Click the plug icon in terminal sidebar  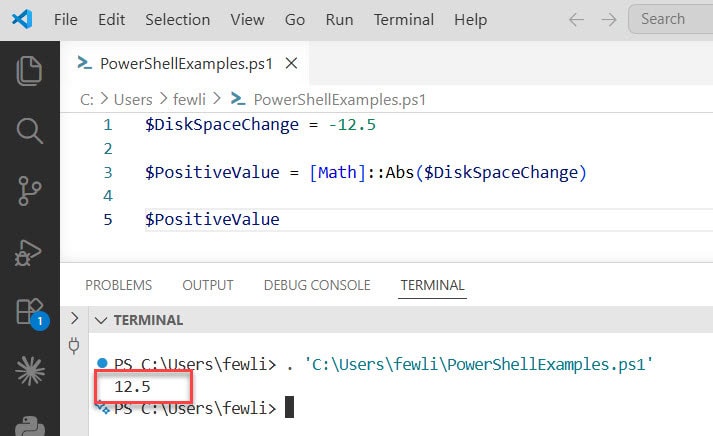tap(74, 346)
